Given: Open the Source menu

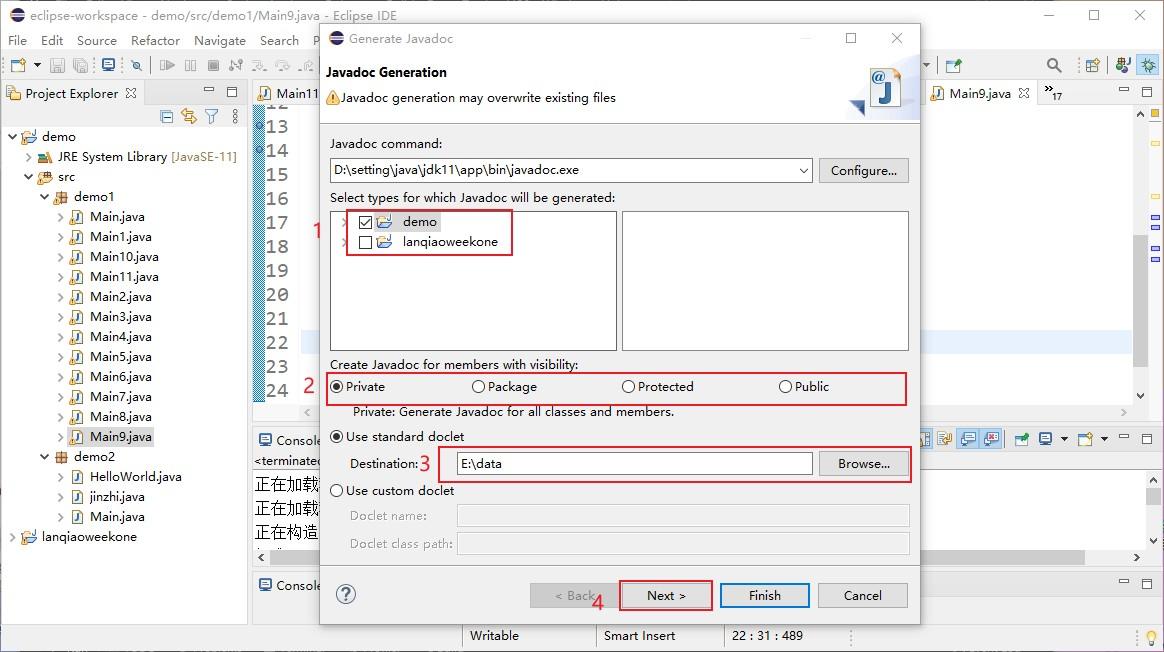Looking at the screenshot, I should coord(97,40).
